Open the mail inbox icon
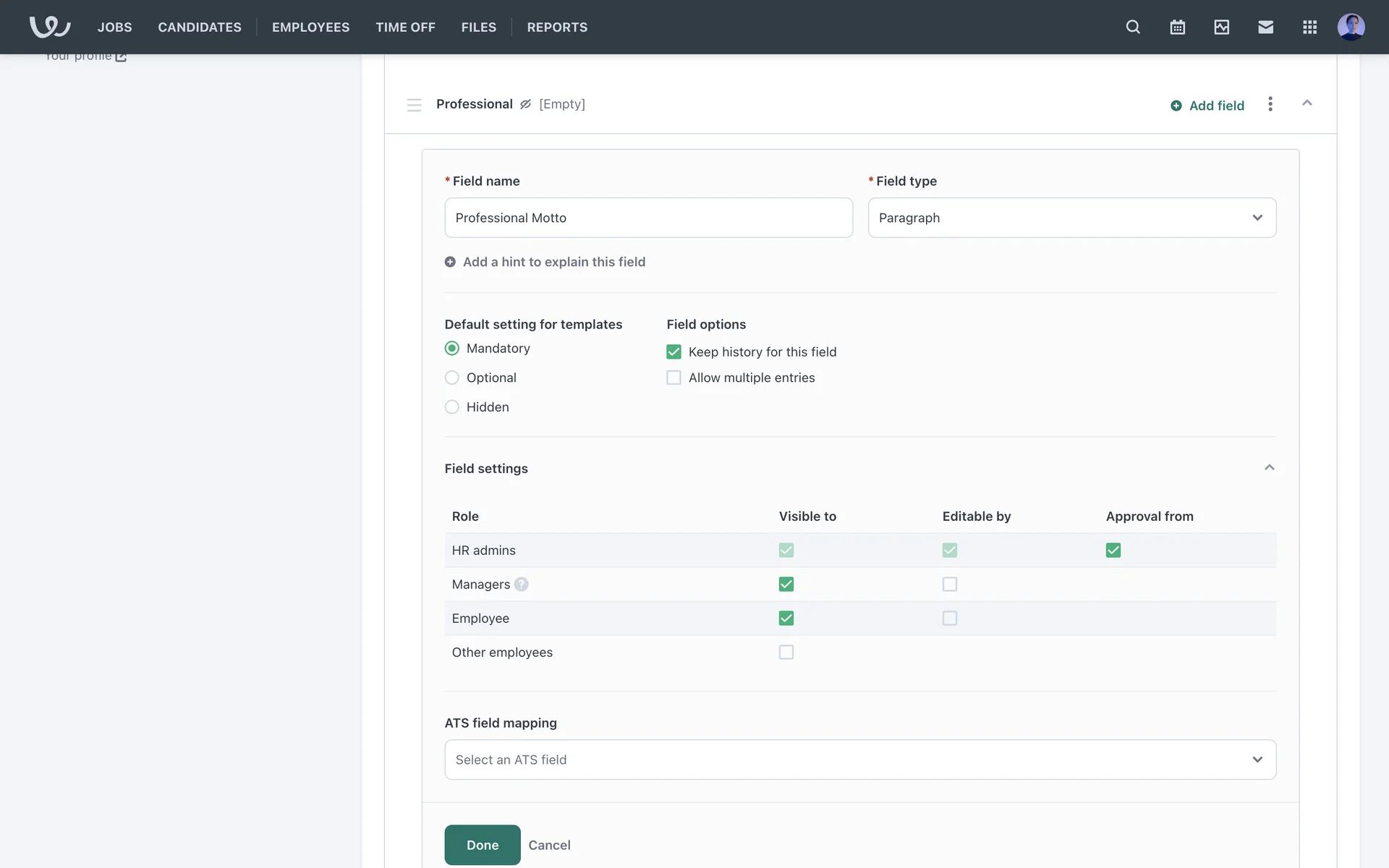The height and width of the screenshot is (868, 1389). coord(1265,27)
